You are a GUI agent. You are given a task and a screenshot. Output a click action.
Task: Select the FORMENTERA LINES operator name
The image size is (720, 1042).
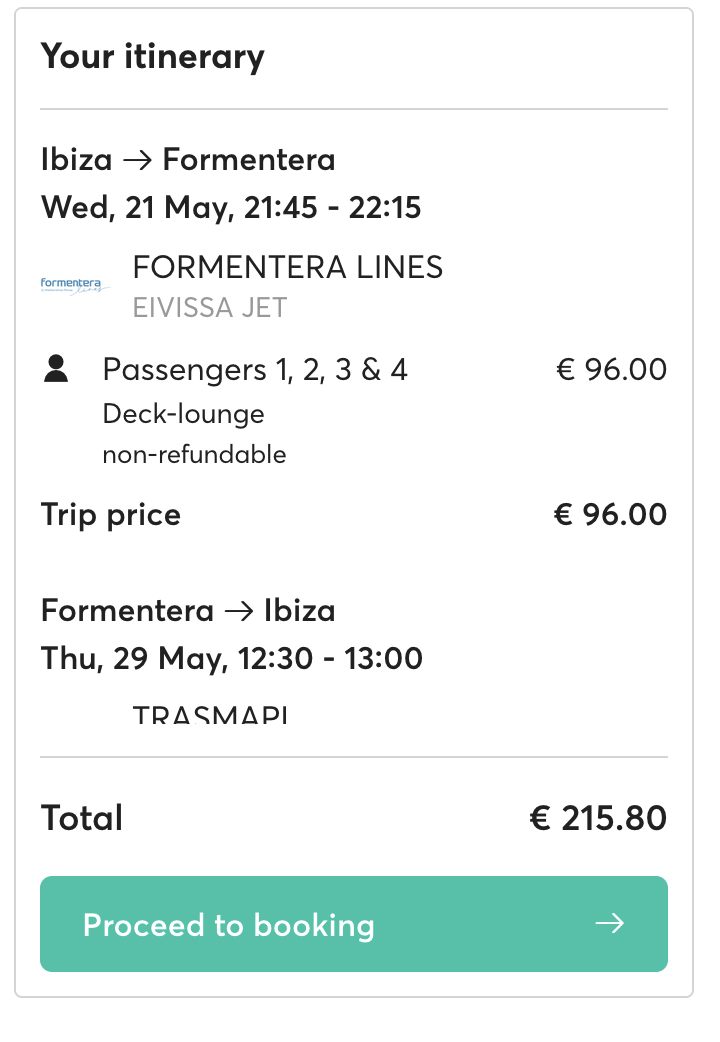click(288, 267)
